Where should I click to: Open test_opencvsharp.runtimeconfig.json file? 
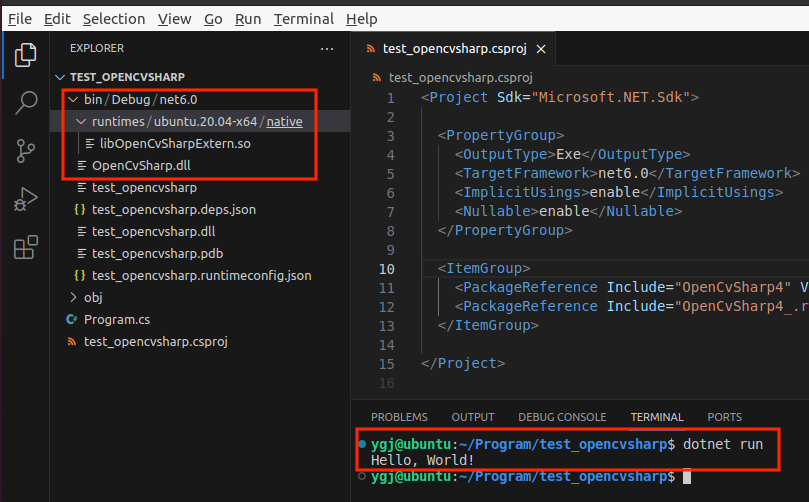click(200, 276)
